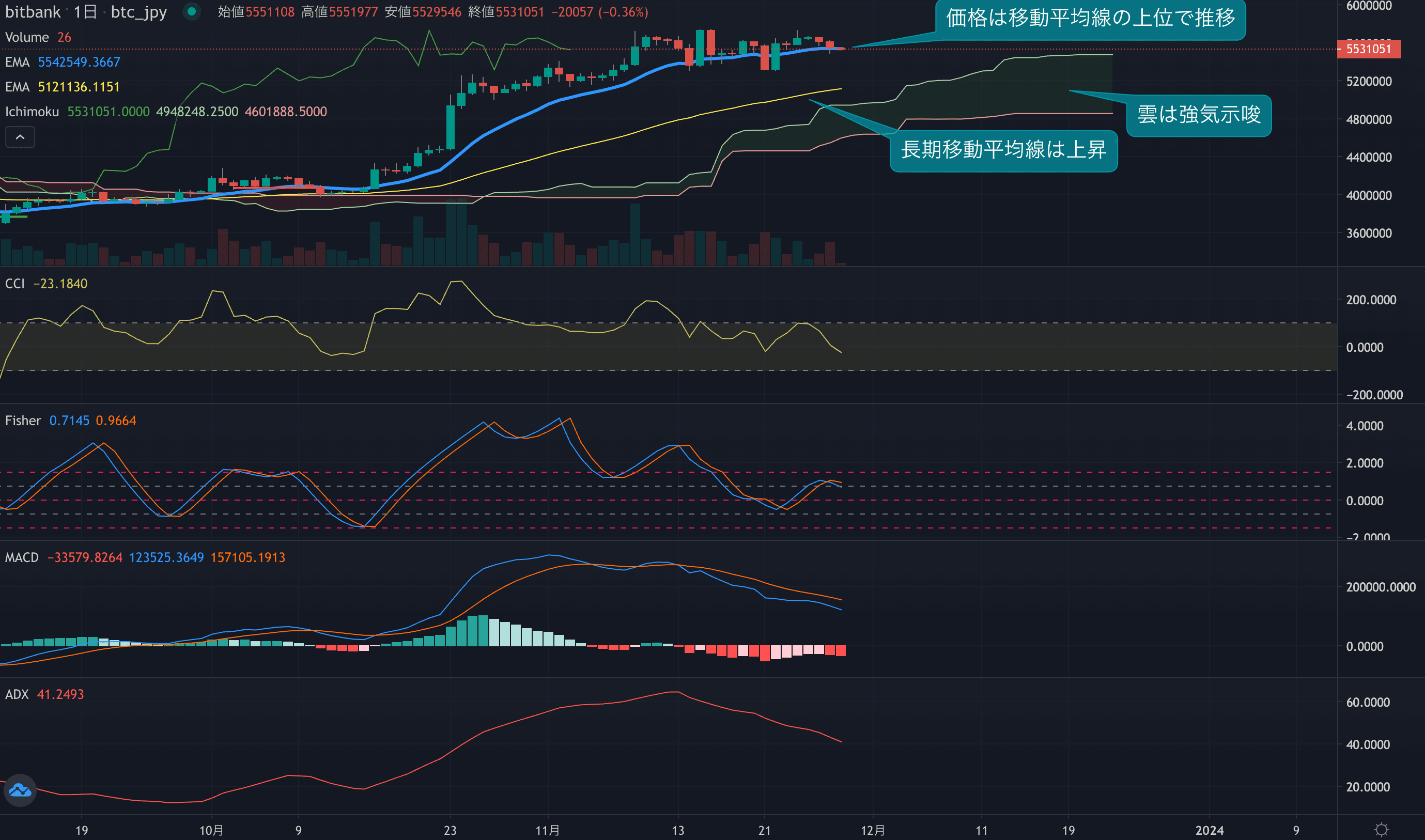Select the Fisher indicator legend
Viewport: 1425px width, 840px height.
coord(23,421)
